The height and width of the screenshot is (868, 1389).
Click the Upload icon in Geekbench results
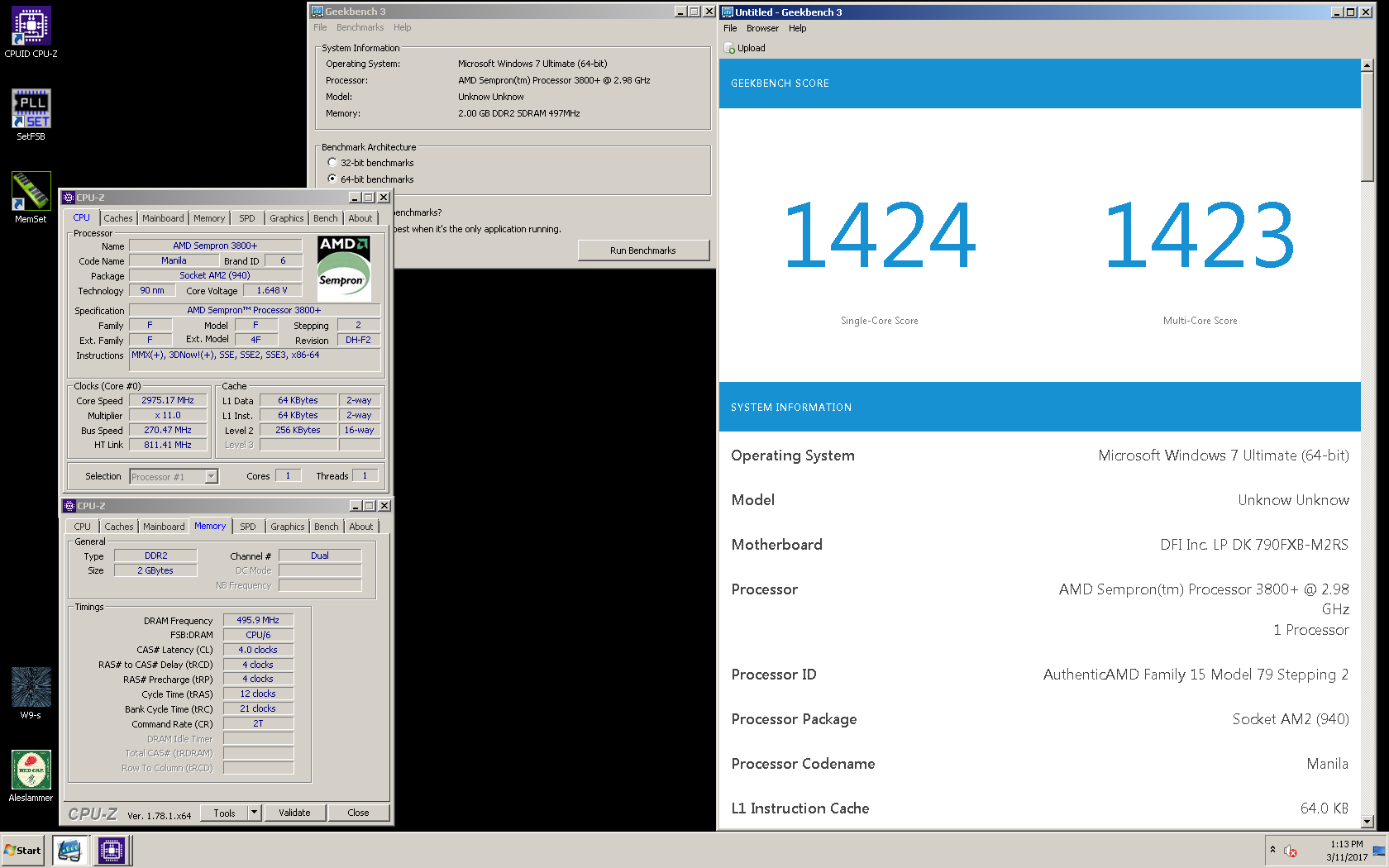click(x=729, y=48)
